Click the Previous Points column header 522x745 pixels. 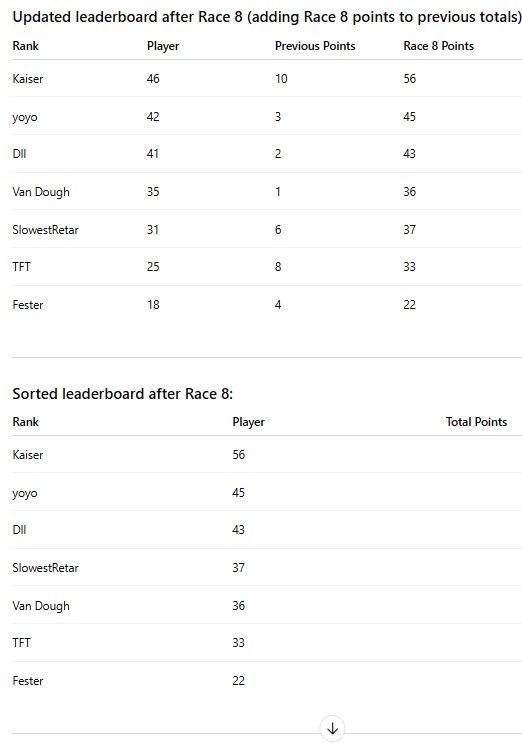pos(315,46)
